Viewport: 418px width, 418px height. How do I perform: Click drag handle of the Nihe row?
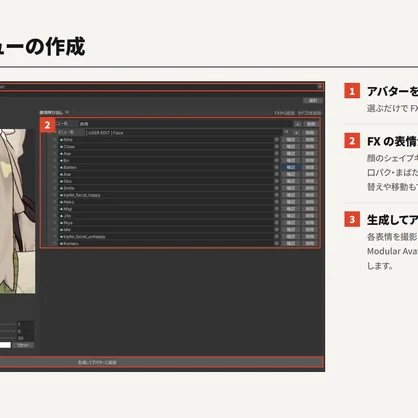54,140
